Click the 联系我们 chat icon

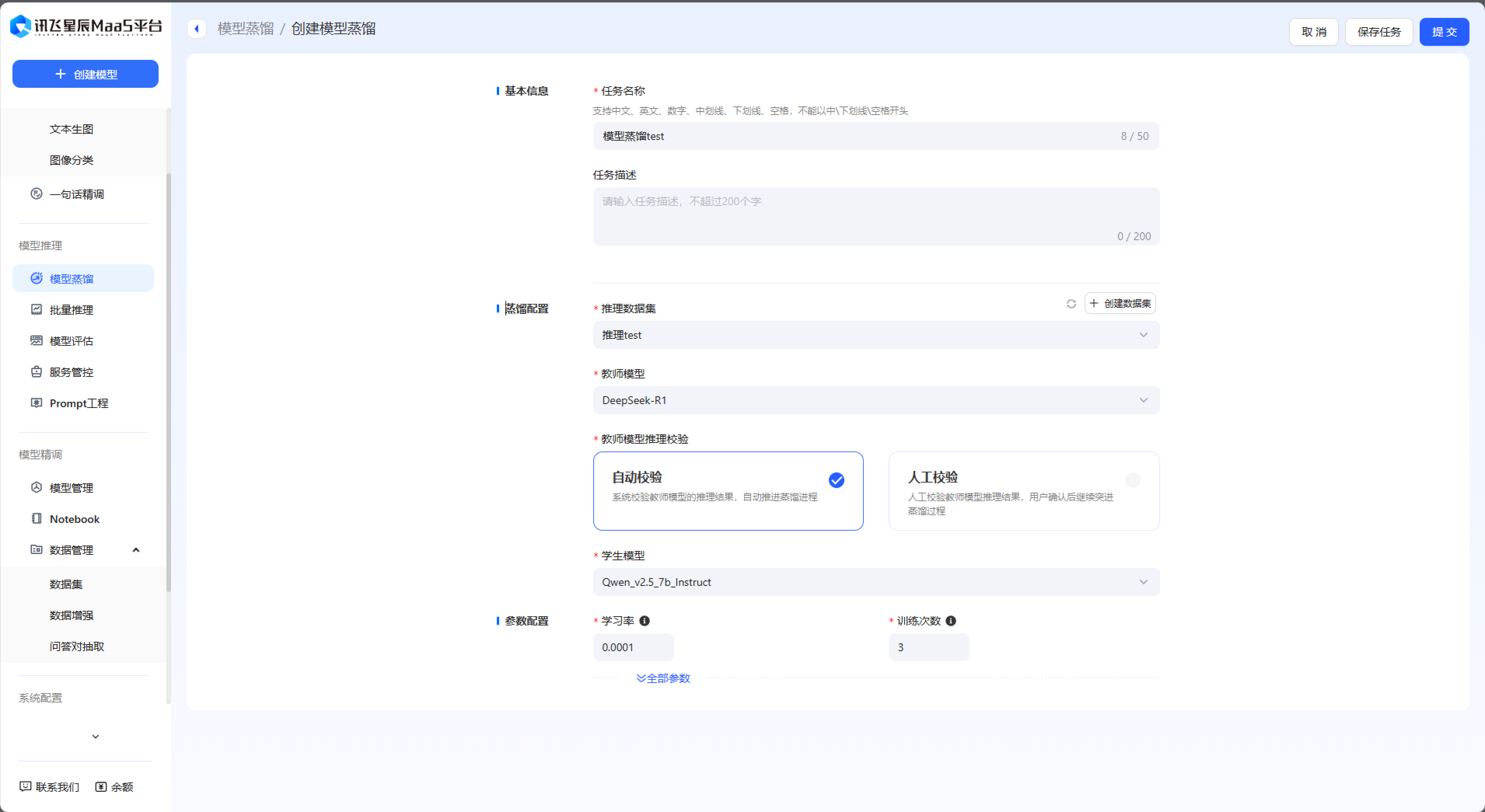(x=25, y=787)
